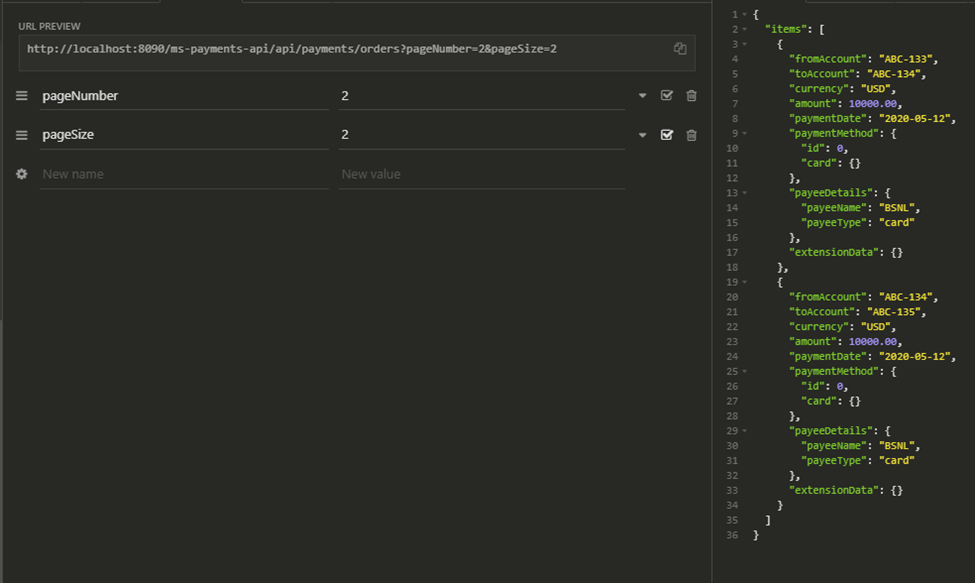This screenshot has height=583, width=975.
Task: Disable the pageNumber parameter checkbox
Action: tap(667, 96)
